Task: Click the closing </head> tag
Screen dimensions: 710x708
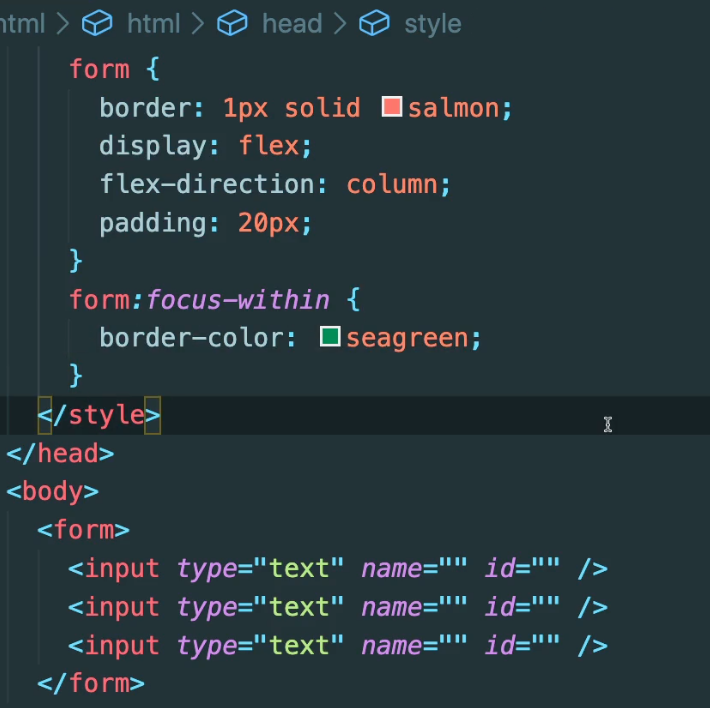Action: [x=60, y=454]
